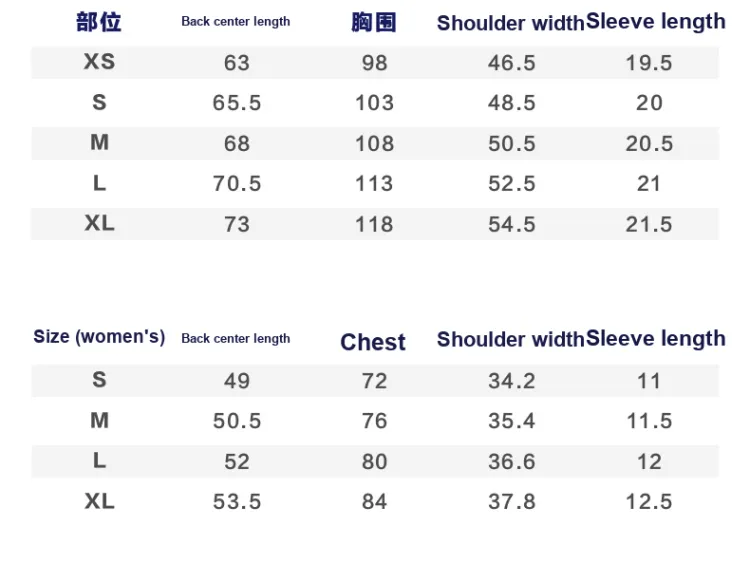750x564 pixels.
Task: Select the 部位 header label
Action: tap(99, 22)
